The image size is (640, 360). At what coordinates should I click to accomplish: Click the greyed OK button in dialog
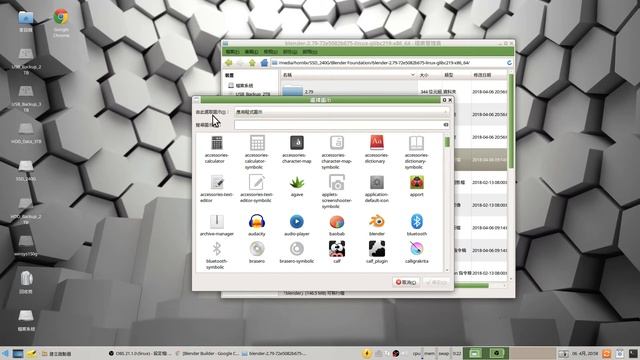pos(437,282)
